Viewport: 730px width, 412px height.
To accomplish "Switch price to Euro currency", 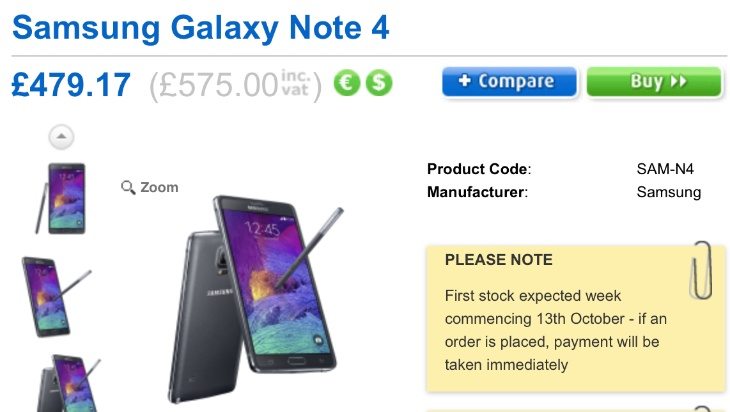I will (347, 83).
